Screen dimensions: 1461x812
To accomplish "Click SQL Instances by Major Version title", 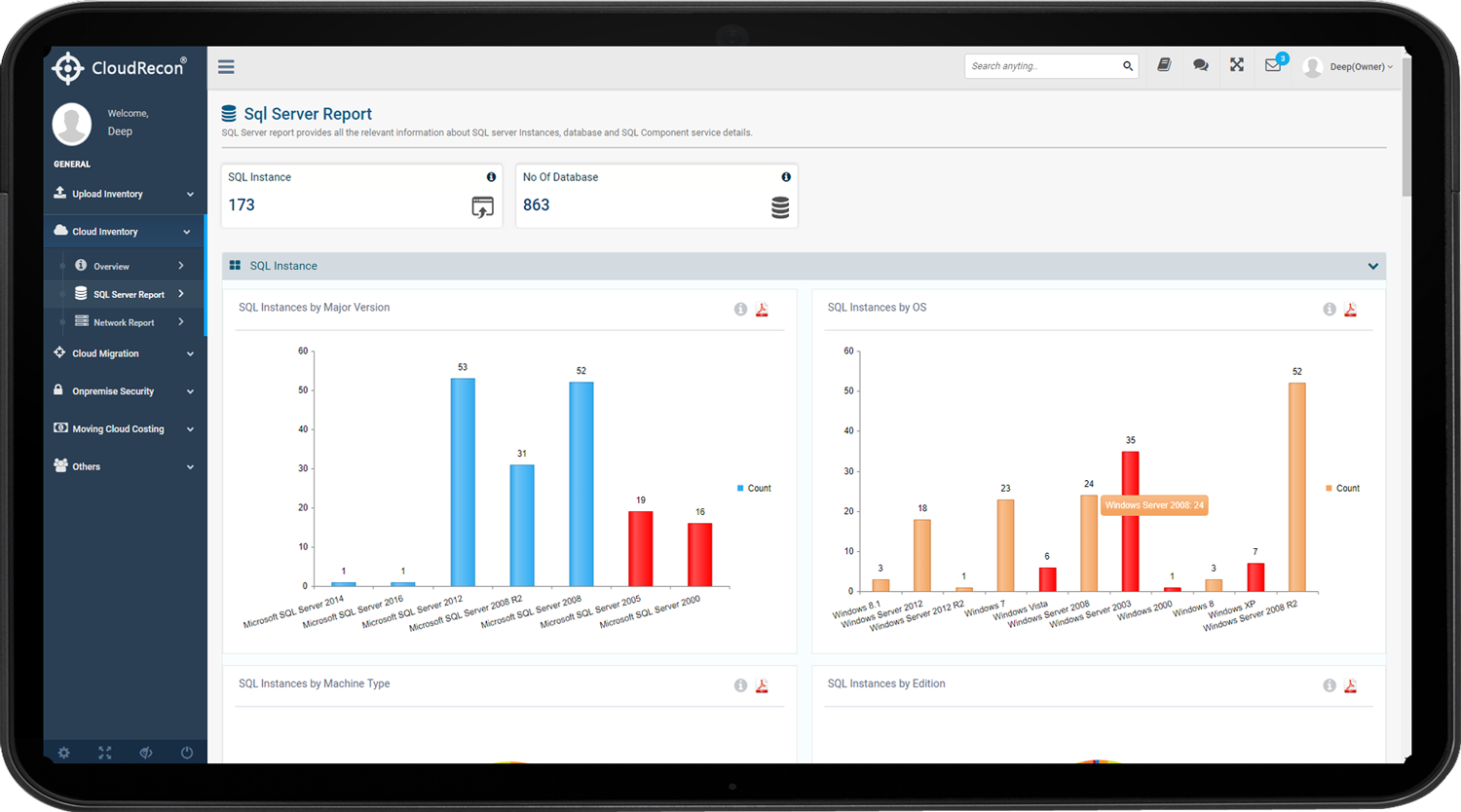I will click(314, 308).
